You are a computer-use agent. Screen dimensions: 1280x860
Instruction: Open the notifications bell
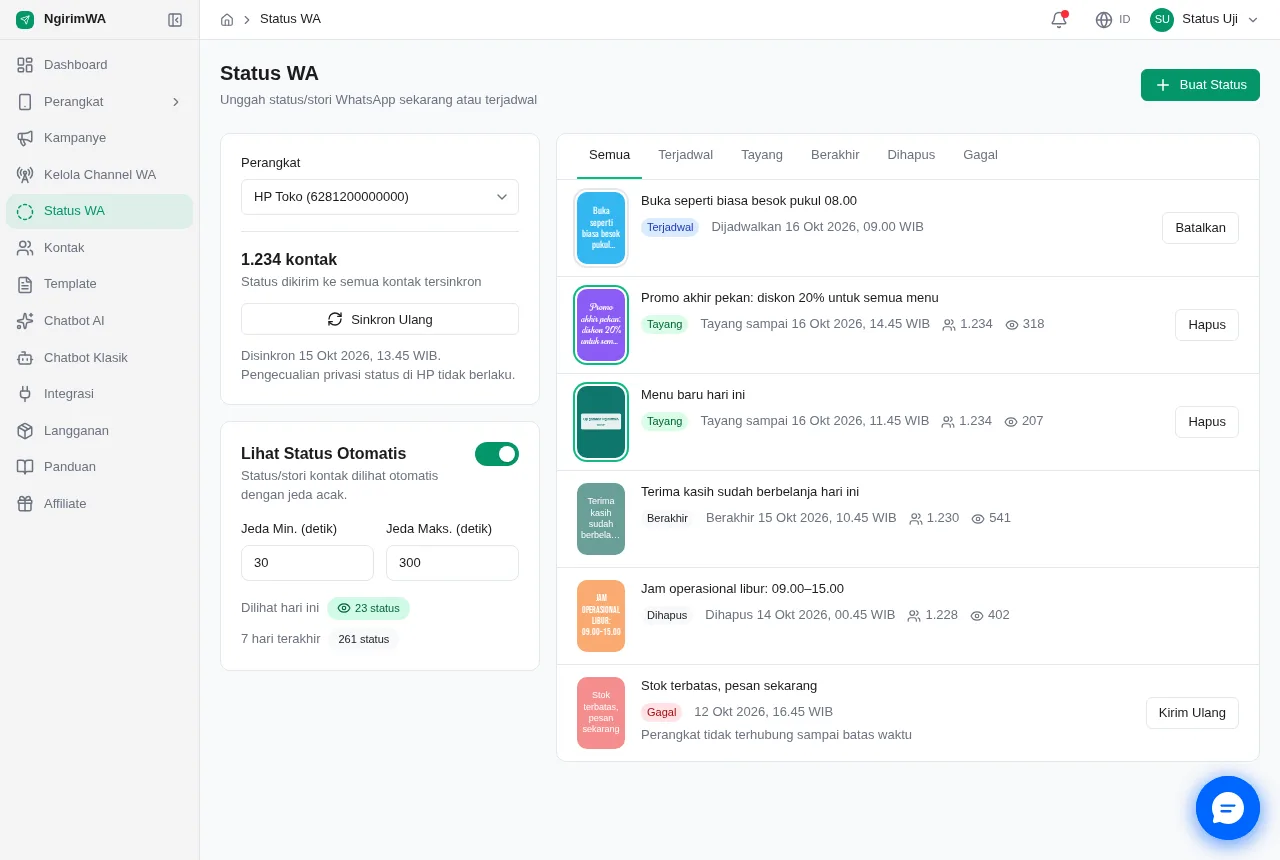1059,19
